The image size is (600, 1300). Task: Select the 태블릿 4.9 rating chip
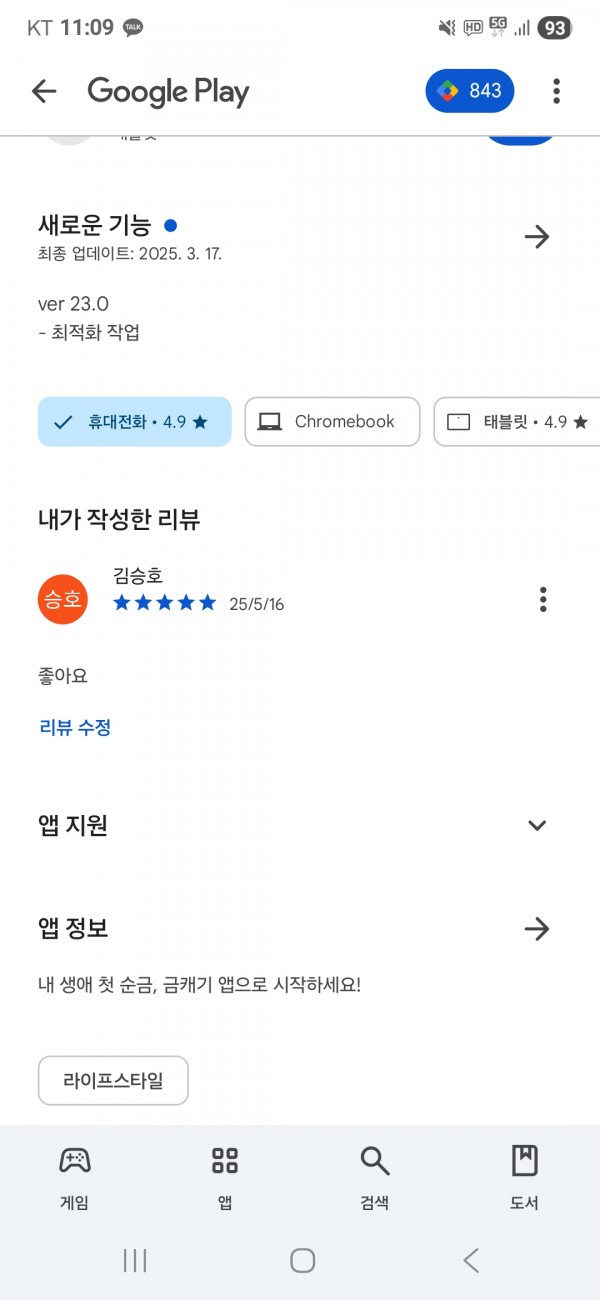(x=516, y=422)
